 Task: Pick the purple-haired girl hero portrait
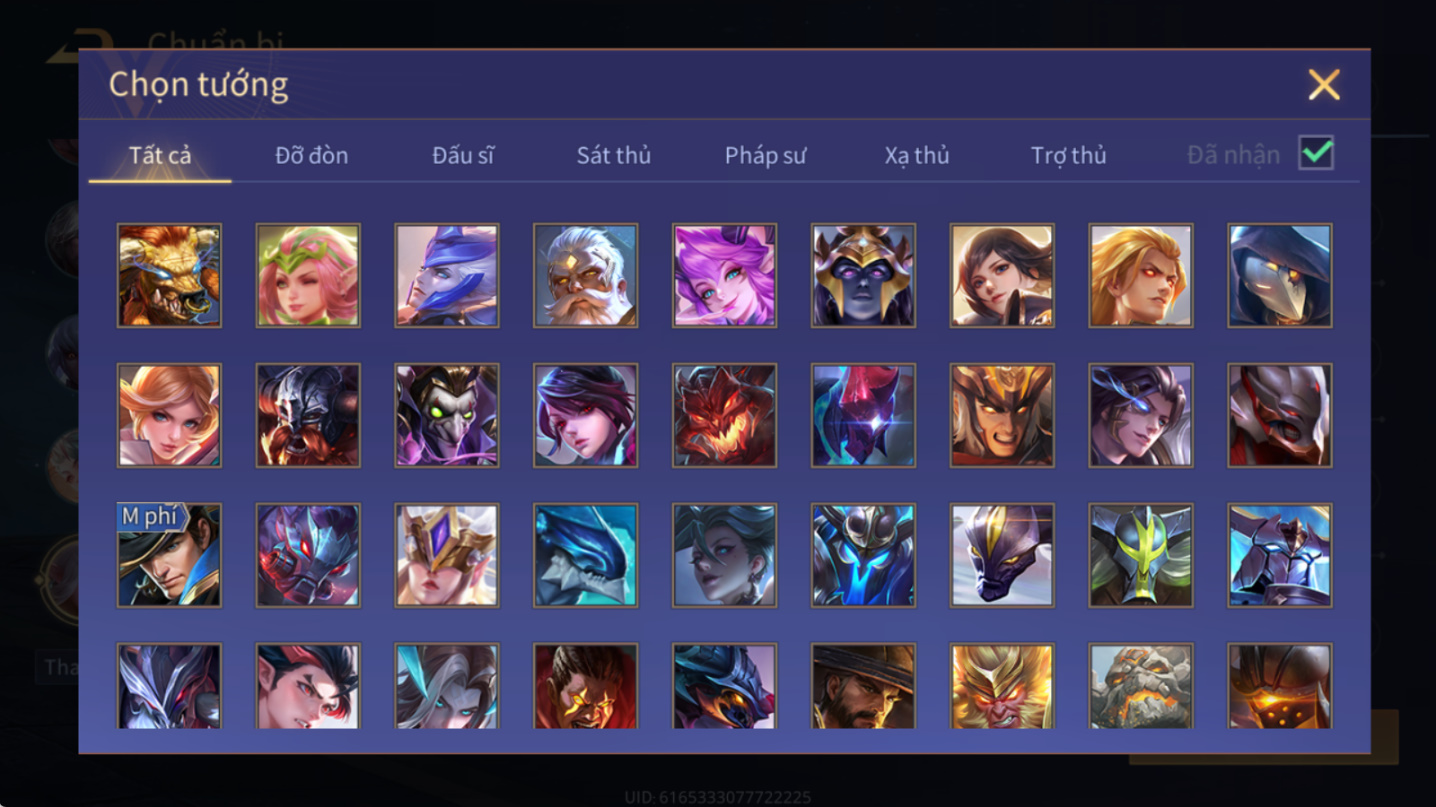click(x=724, y=276)
